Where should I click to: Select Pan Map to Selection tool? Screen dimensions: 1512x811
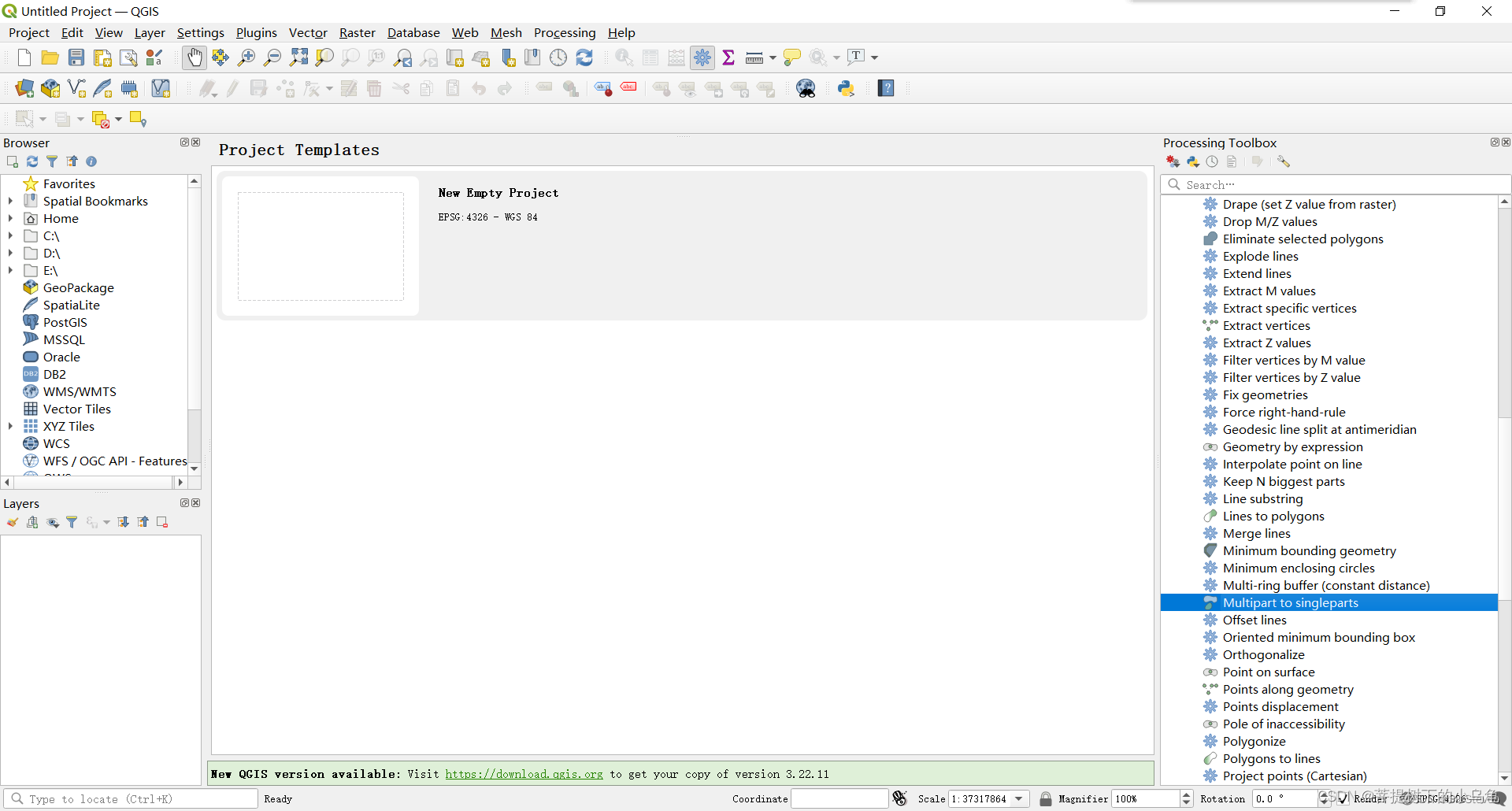[220, 57]
